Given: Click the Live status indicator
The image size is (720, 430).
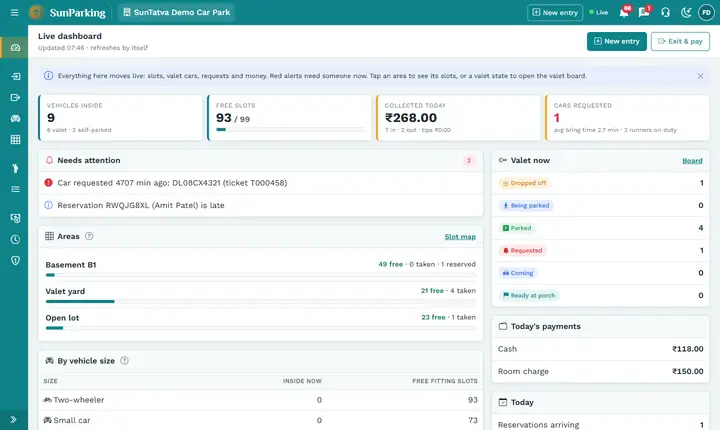Looking at the screenshot, I should (x=599, y=12).
